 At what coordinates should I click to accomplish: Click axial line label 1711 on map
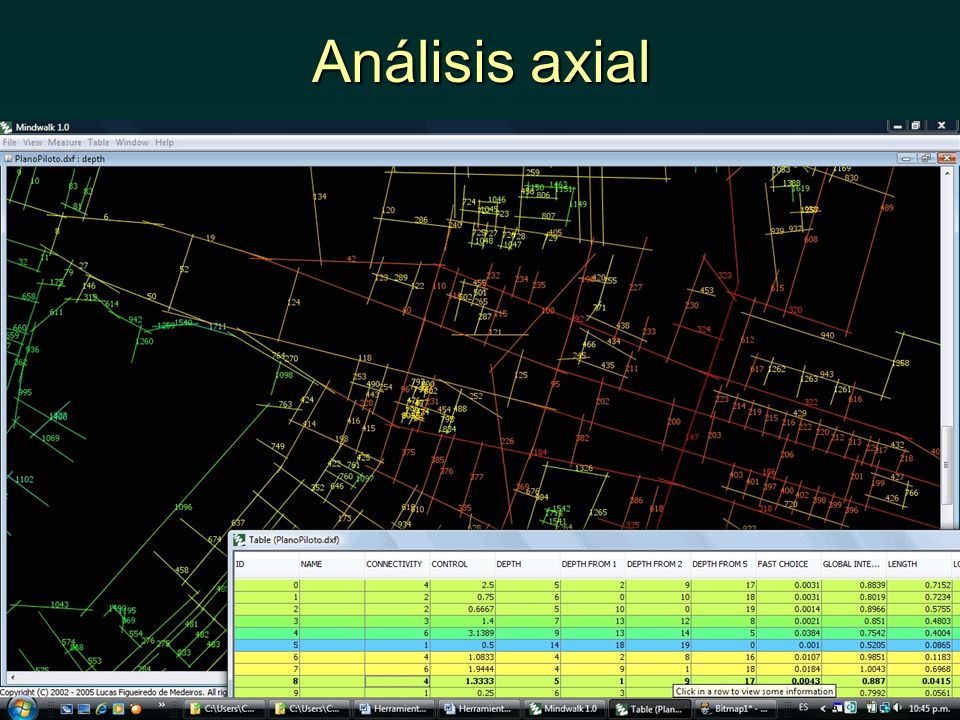pos(218,326)
